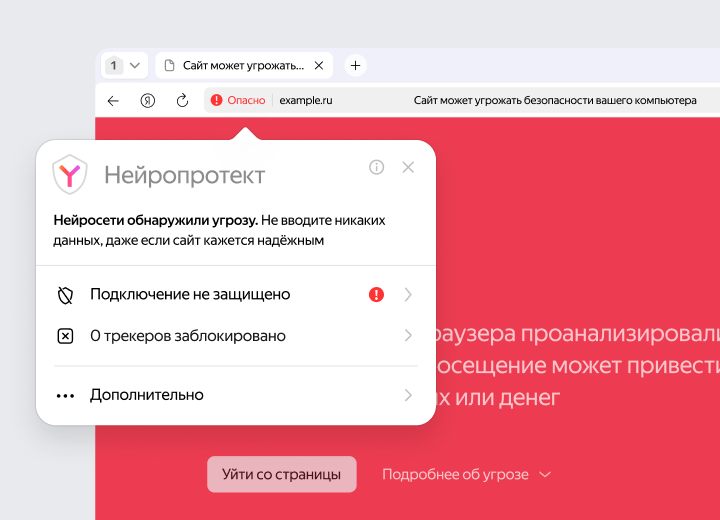720x520 pixels.
Task: Open the "Подробнее об угрозе" link
Action: coord(455,474)
